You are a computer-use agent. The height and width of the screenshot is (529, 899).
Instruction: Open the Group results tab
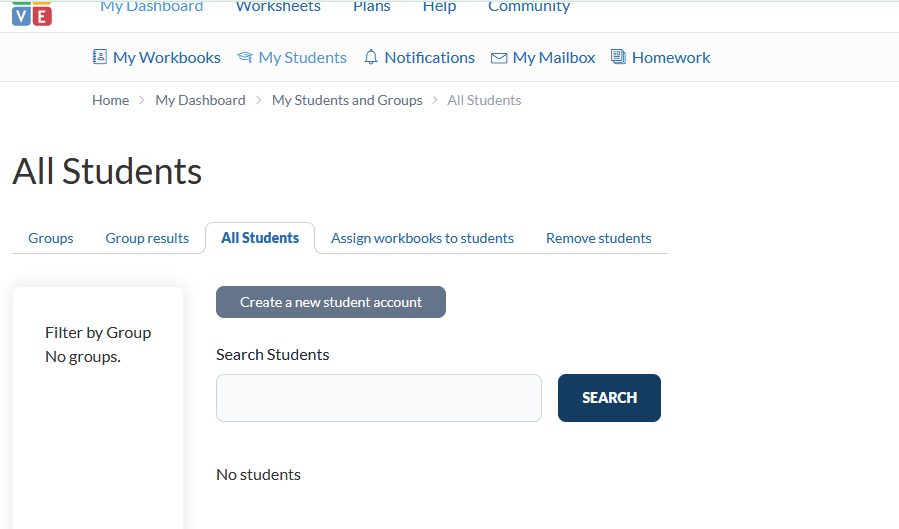pos(147,238)
